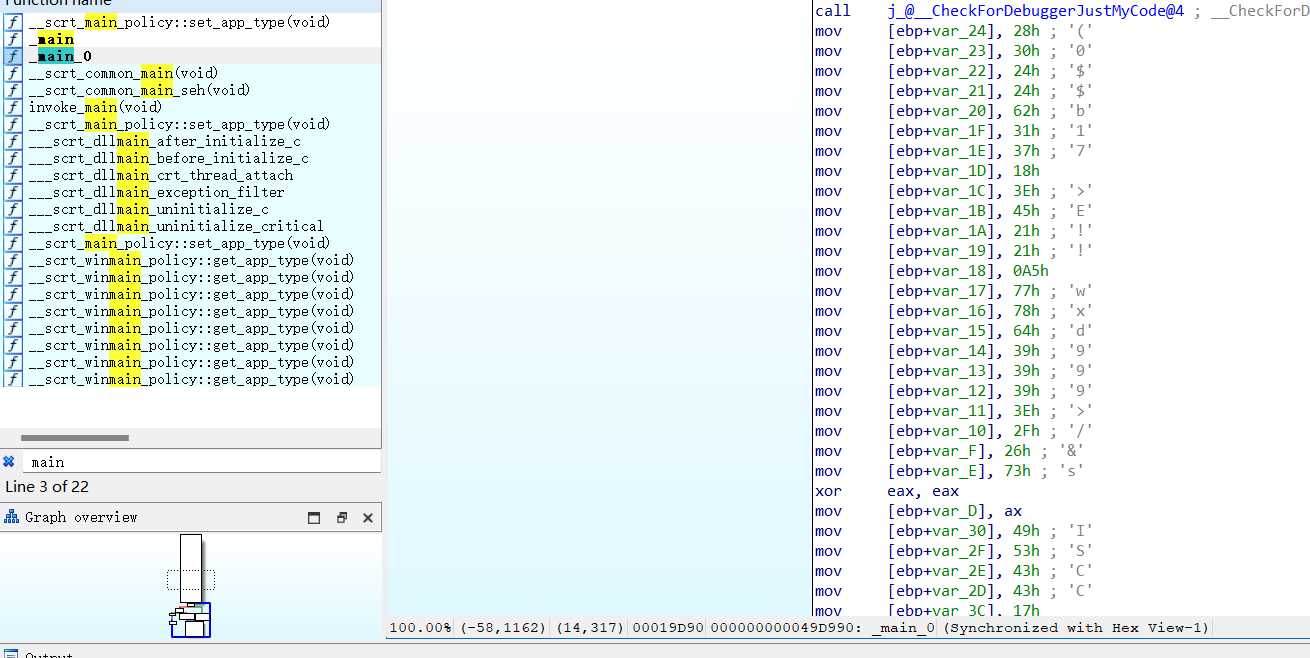Click the function filter field containing 'main'
The width and height of the screenshot is (1310, 658).
click(200, 462)
